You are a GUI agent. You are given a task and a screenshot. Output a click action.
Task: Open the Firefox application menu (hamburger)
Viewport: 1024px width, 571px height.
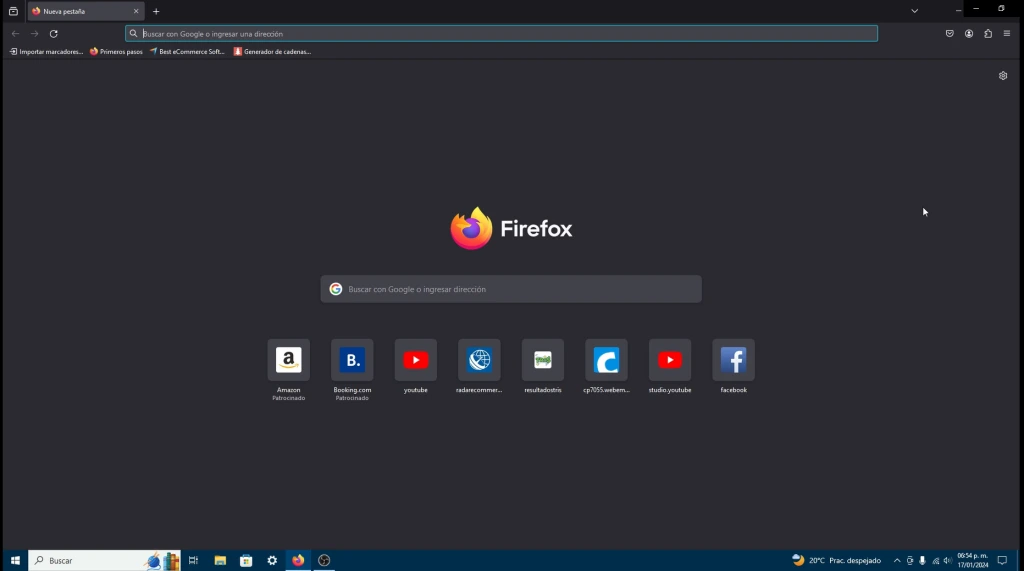point(1007,33)
